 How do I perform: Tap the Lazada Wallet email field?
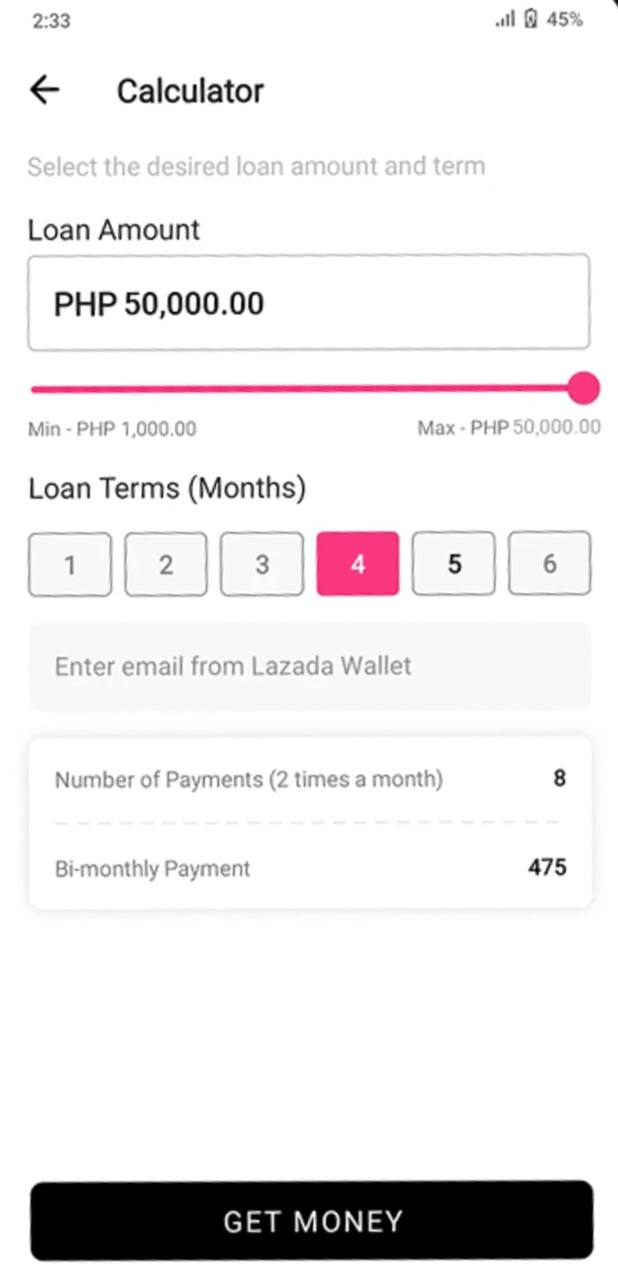point(309,666)
